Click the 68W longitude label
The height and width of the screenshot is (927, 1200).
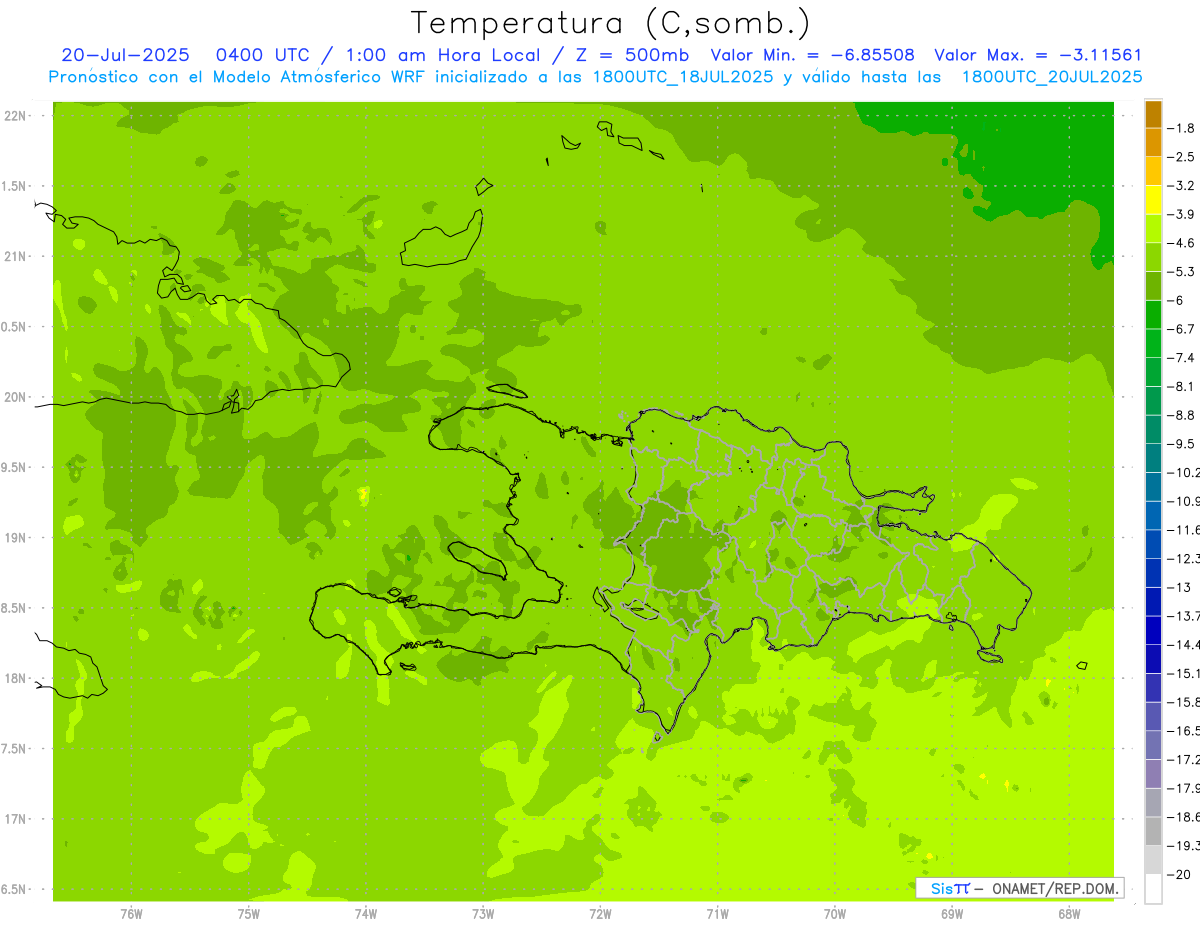point(1068,914)
